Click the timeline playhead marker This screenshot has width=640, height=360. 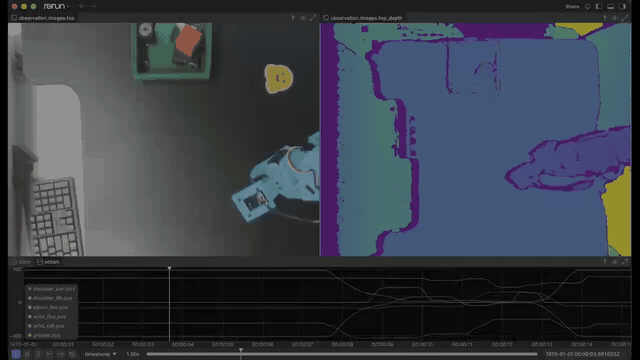(241, 351)
